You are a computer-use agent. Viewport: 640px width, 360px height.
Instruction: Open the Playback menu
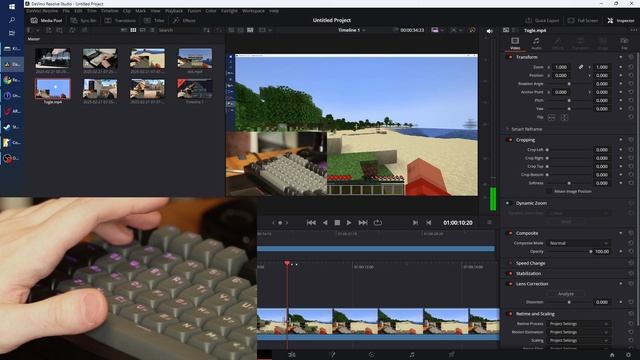[x=174, y=11]
